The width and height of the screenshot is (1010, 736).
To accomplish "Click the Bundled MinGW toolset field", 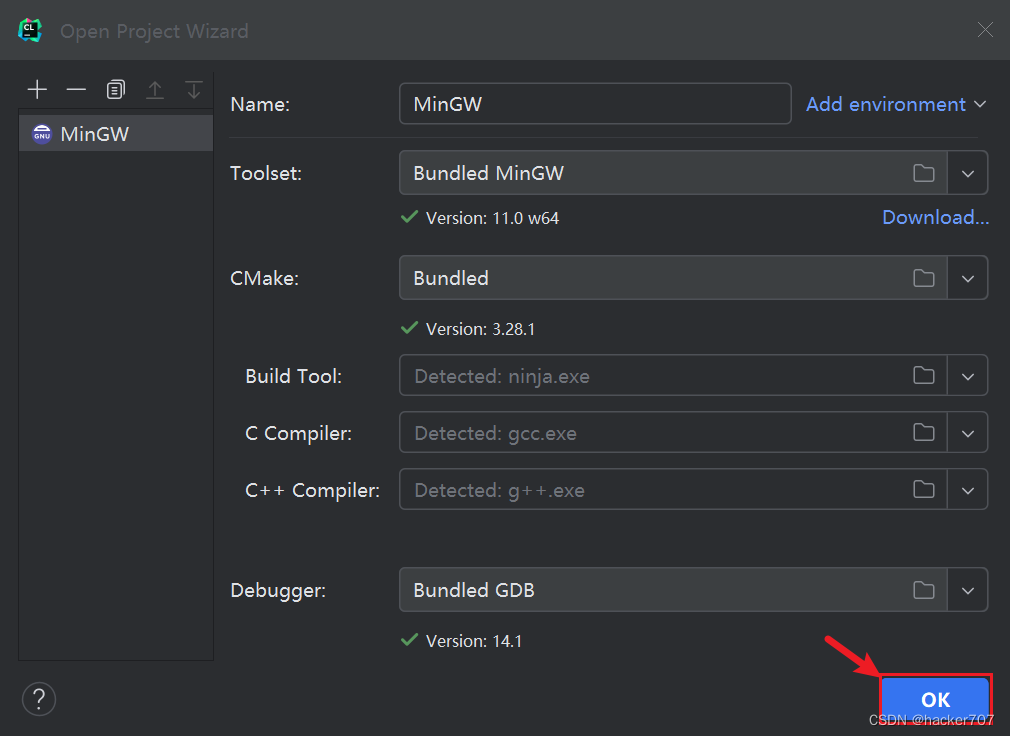I will (673, 173).
